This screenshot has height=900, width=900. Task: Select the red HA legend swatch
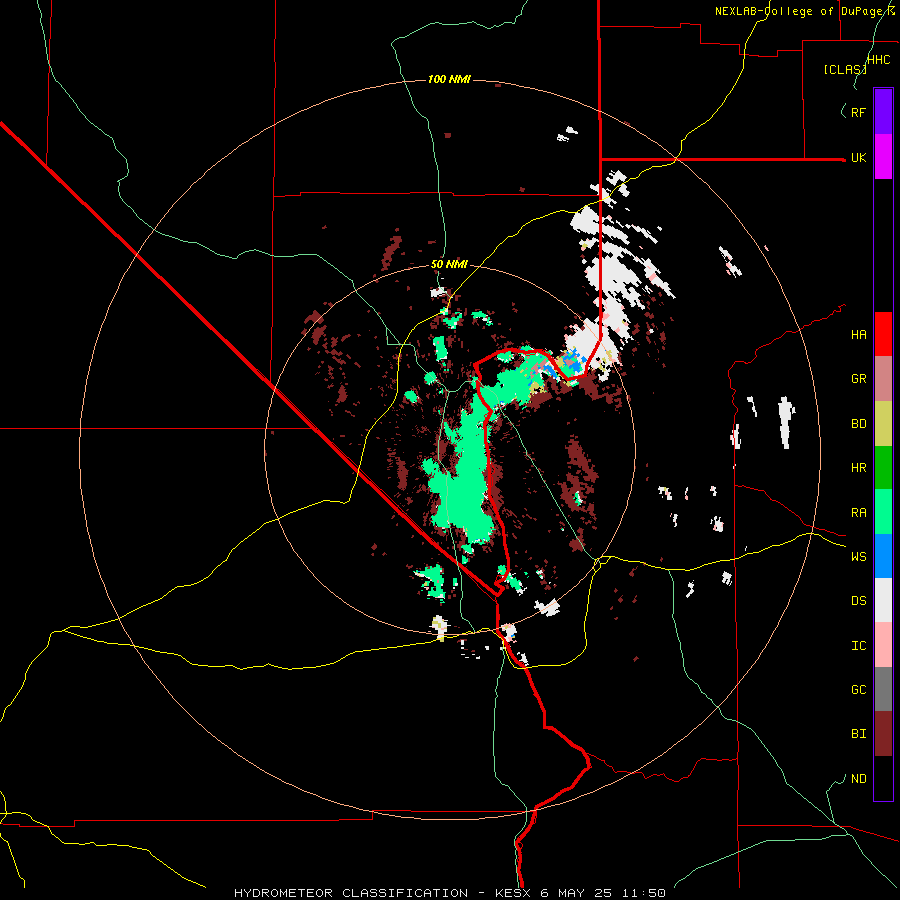(x=883, y=334)
